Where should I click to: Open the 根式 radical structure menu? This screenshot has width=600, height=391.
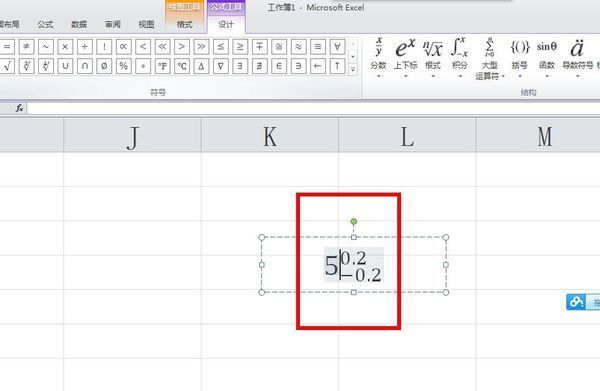(x=433, y=57)
